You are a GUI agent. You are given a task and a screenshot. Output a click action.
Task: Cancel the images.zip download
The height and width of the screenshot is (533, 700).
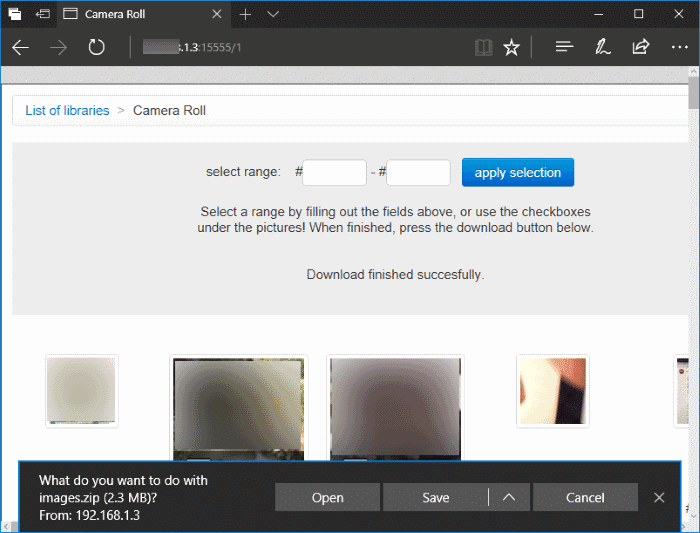click(x=585, y=497)
